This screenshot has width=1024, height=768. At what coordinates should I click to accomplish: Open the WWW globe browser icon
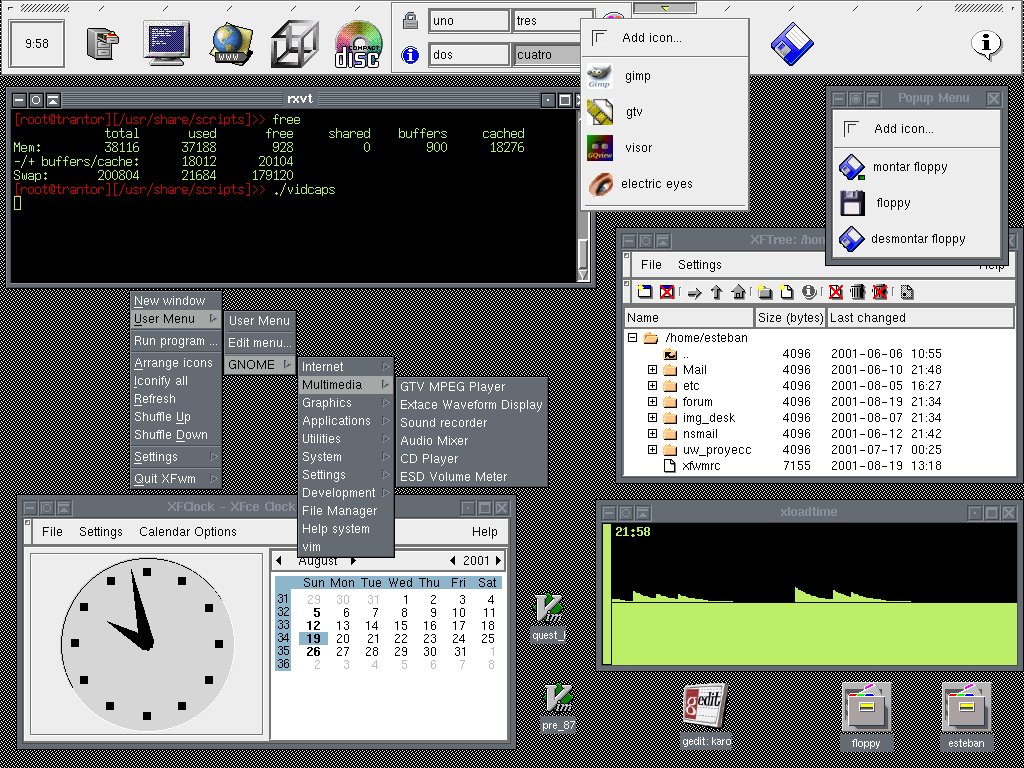pyautogui.click(x=232, y=44)
